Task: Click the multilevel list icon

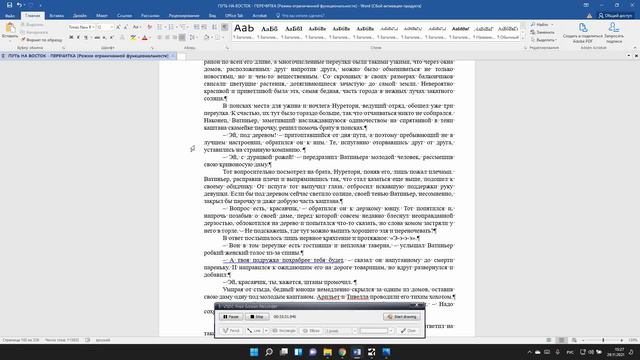Action: (x=184, y=27)
